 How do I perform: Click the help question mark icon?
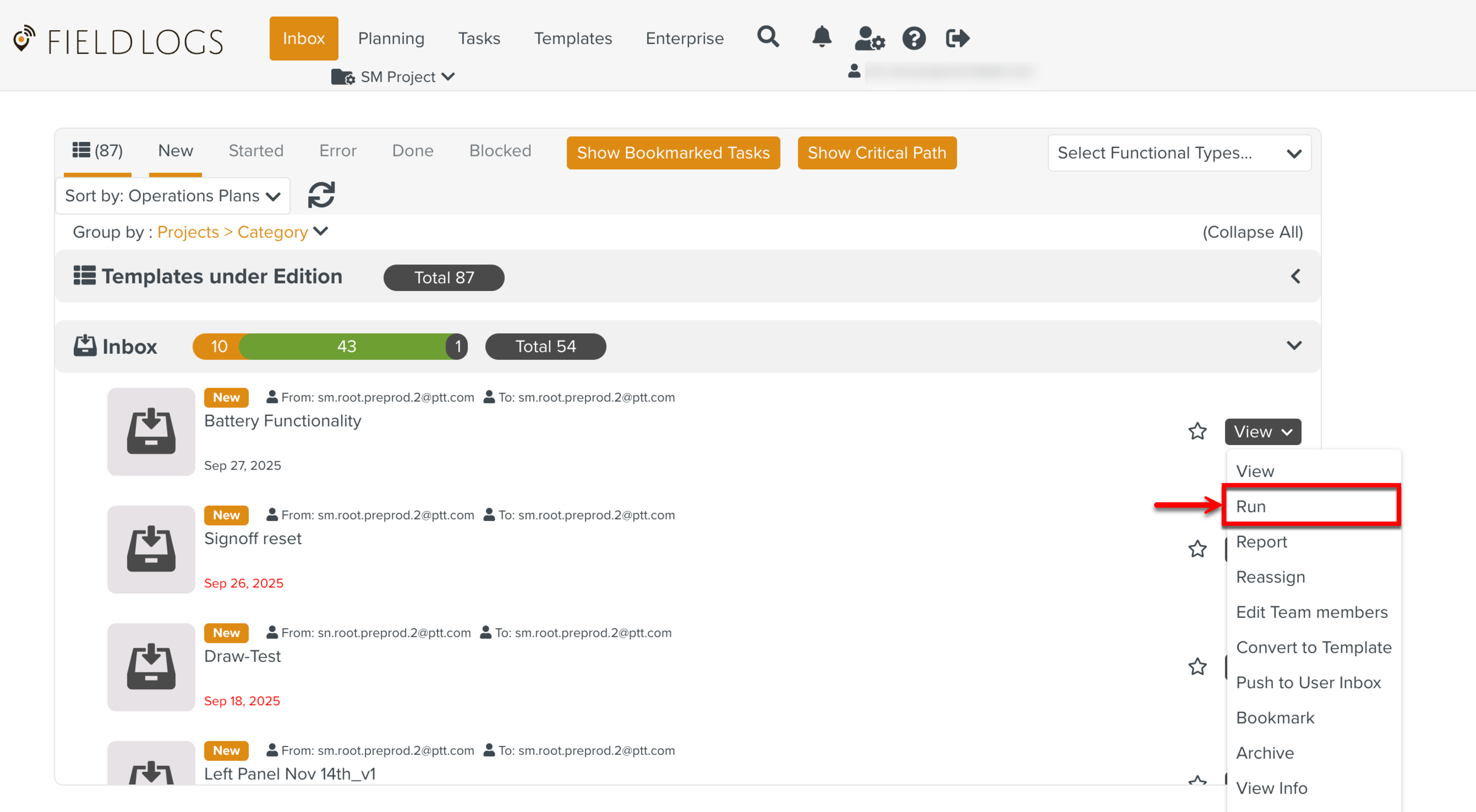(913, 39)
